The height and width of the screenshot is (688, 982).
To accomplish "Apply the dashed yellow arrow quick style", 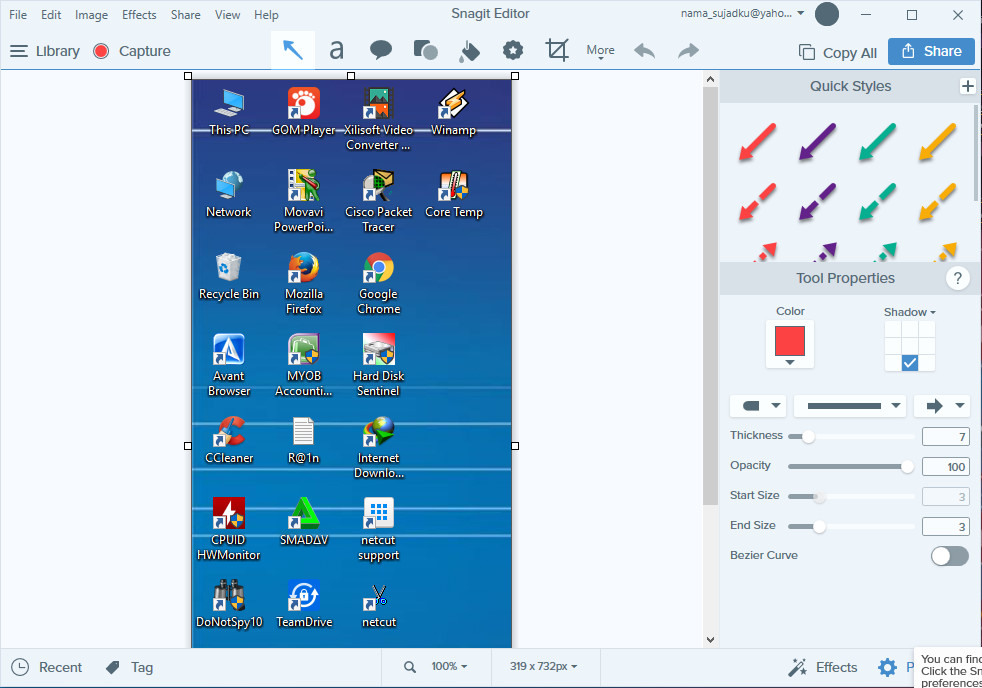I will pyautogui.click(x=938, y=202).
